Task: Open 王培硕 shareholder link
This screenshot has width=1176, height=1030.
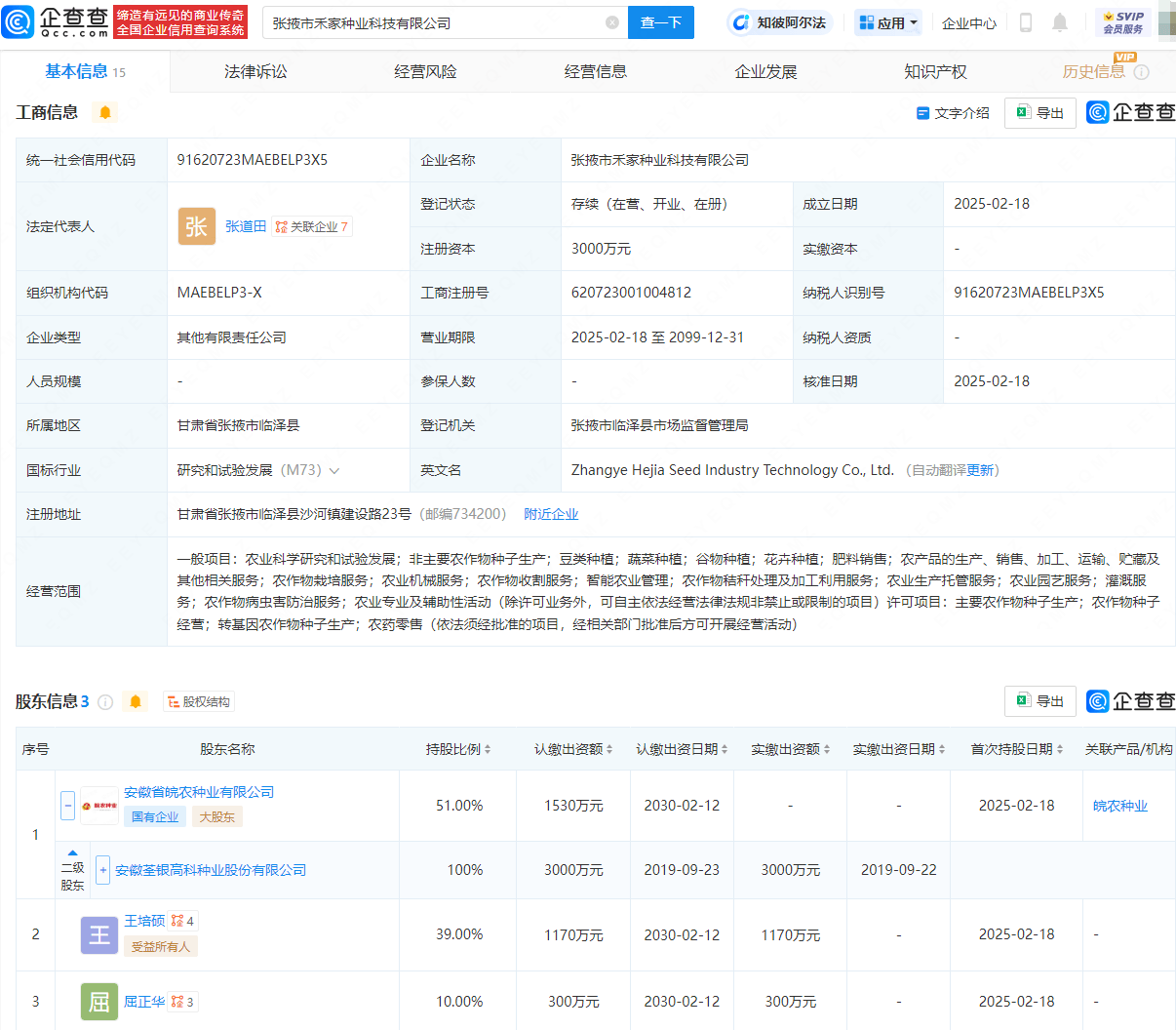Action: point(144,921)
